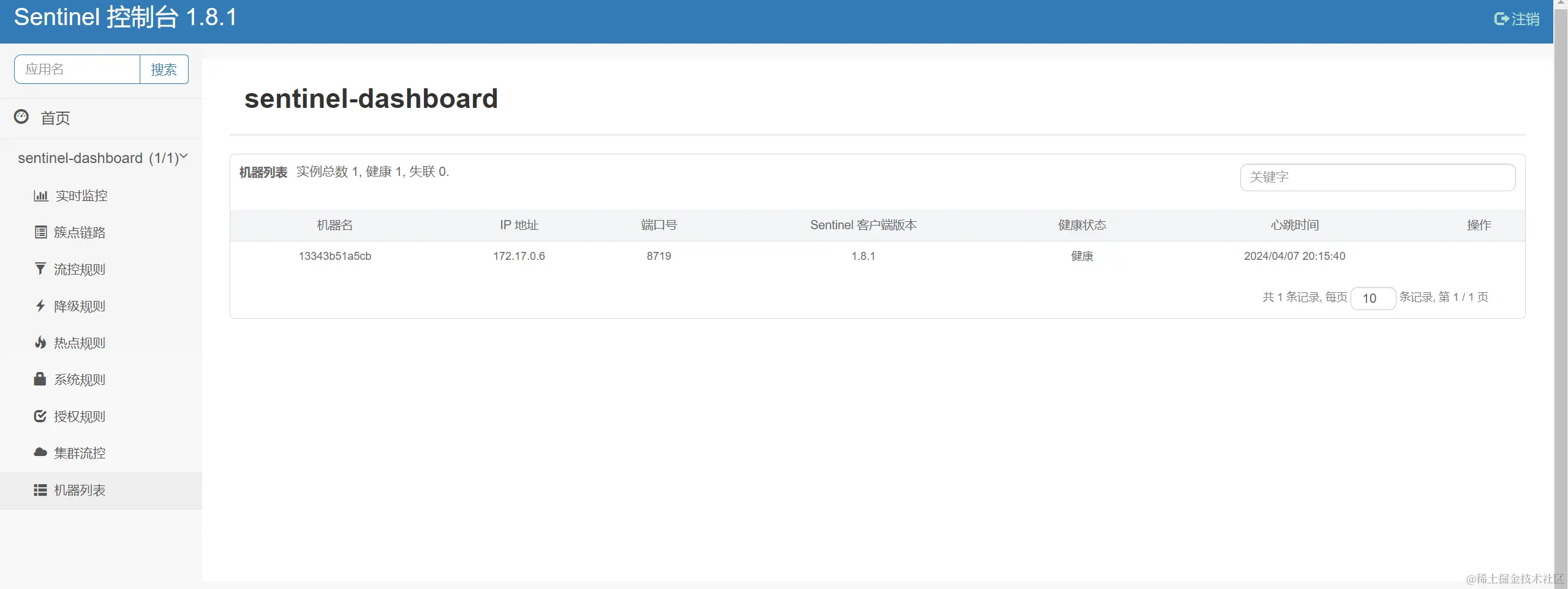The height and width of the screenshot is (589, 1568).
Task: Click the 系统规则 lock icon
Action: point(40,379)
